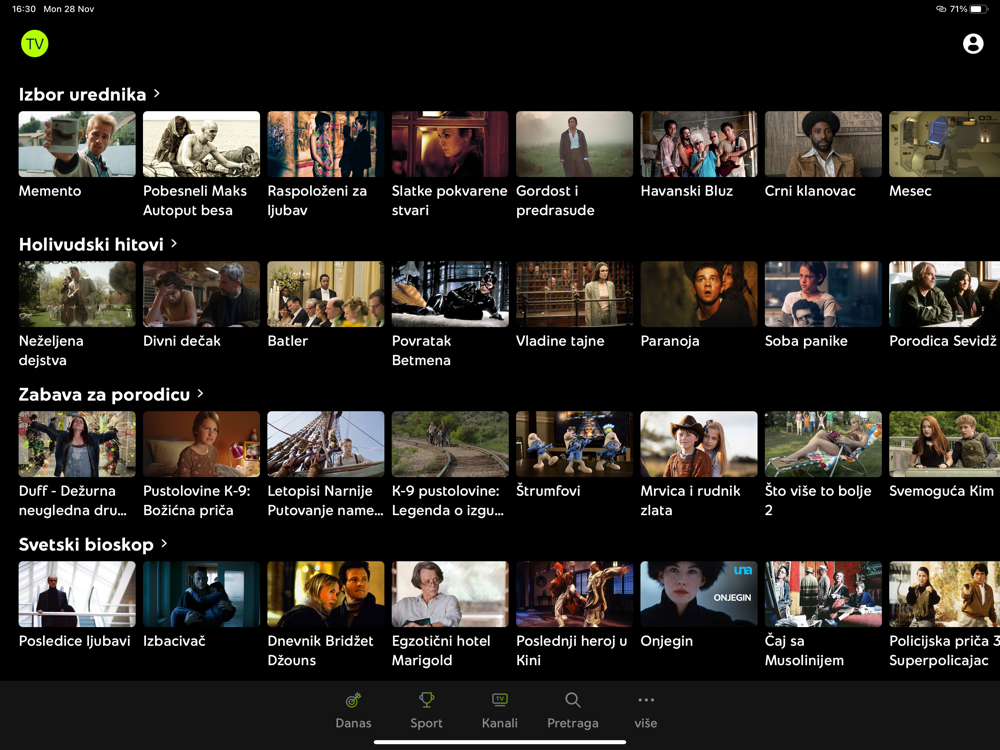Open Čaj sa Musolinijem thumbnail
1000x750 pixels.
[x=823, y=594]
